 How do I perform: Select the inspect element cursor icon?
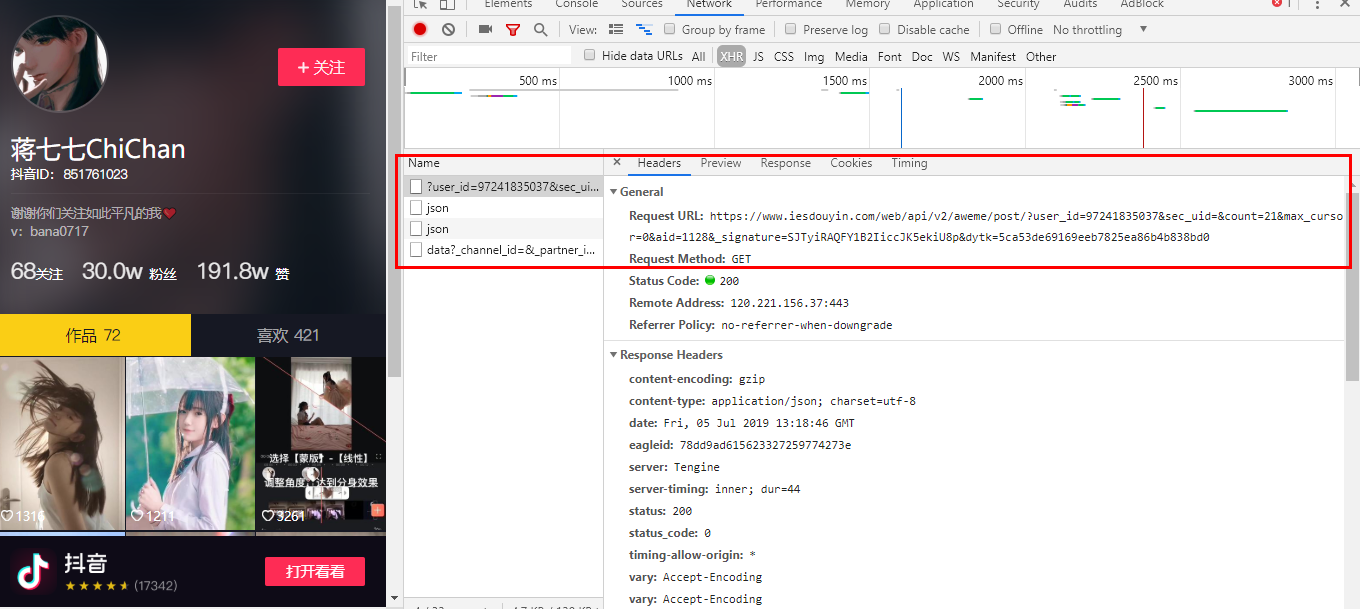coord(420,4)
